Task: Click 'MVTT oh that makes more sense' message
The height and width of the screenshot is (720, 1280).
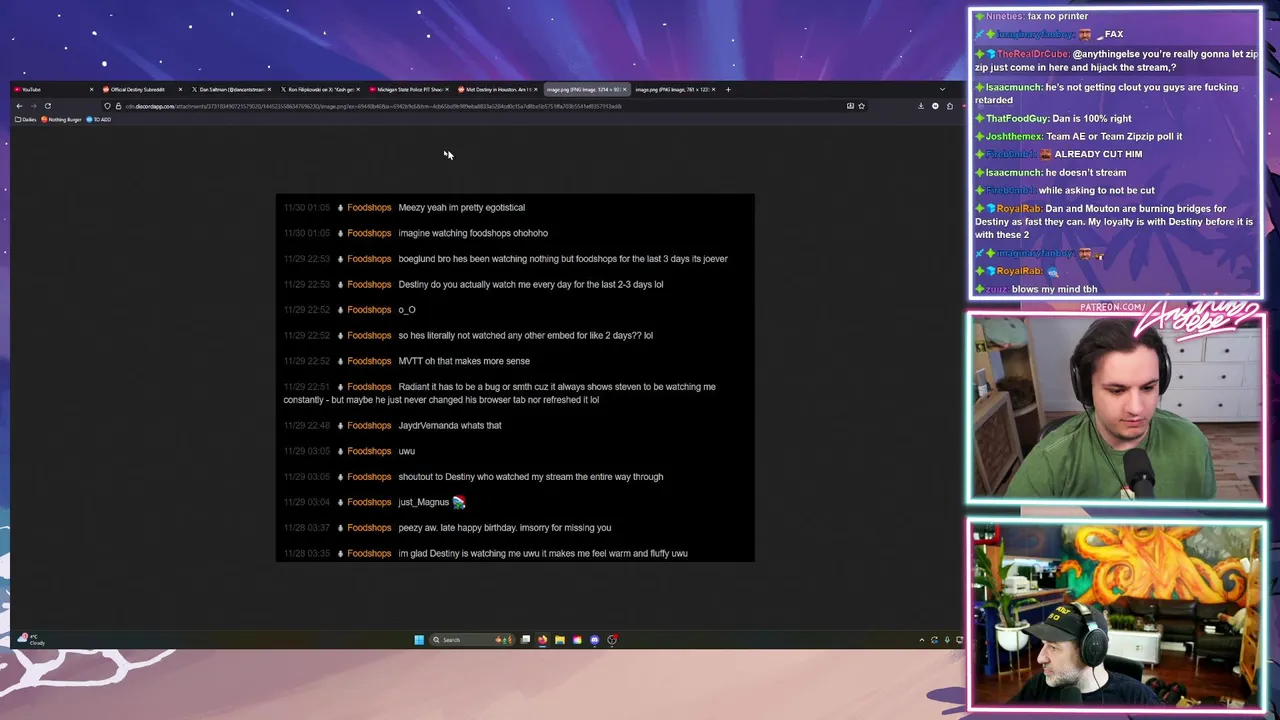Action: [x=464, y=361]
